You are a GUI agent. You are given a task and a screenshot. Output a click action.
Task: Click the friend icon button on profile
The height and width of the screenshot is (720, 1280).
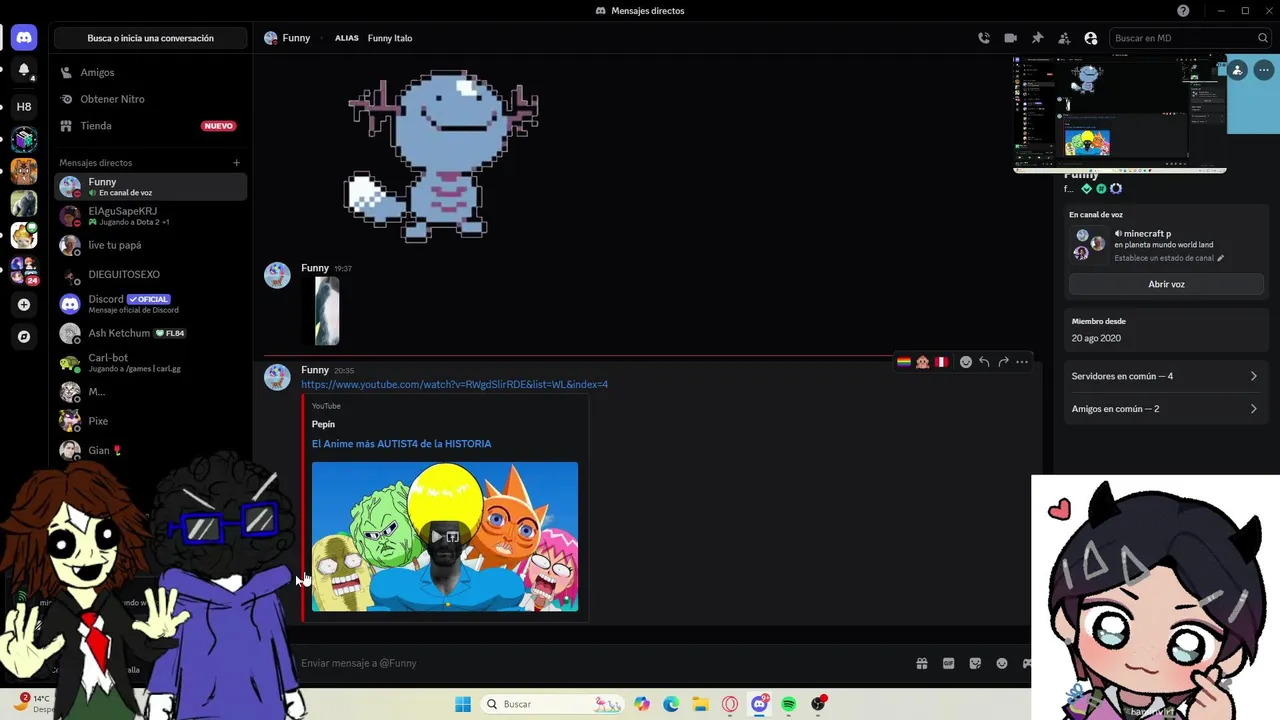1238,70
